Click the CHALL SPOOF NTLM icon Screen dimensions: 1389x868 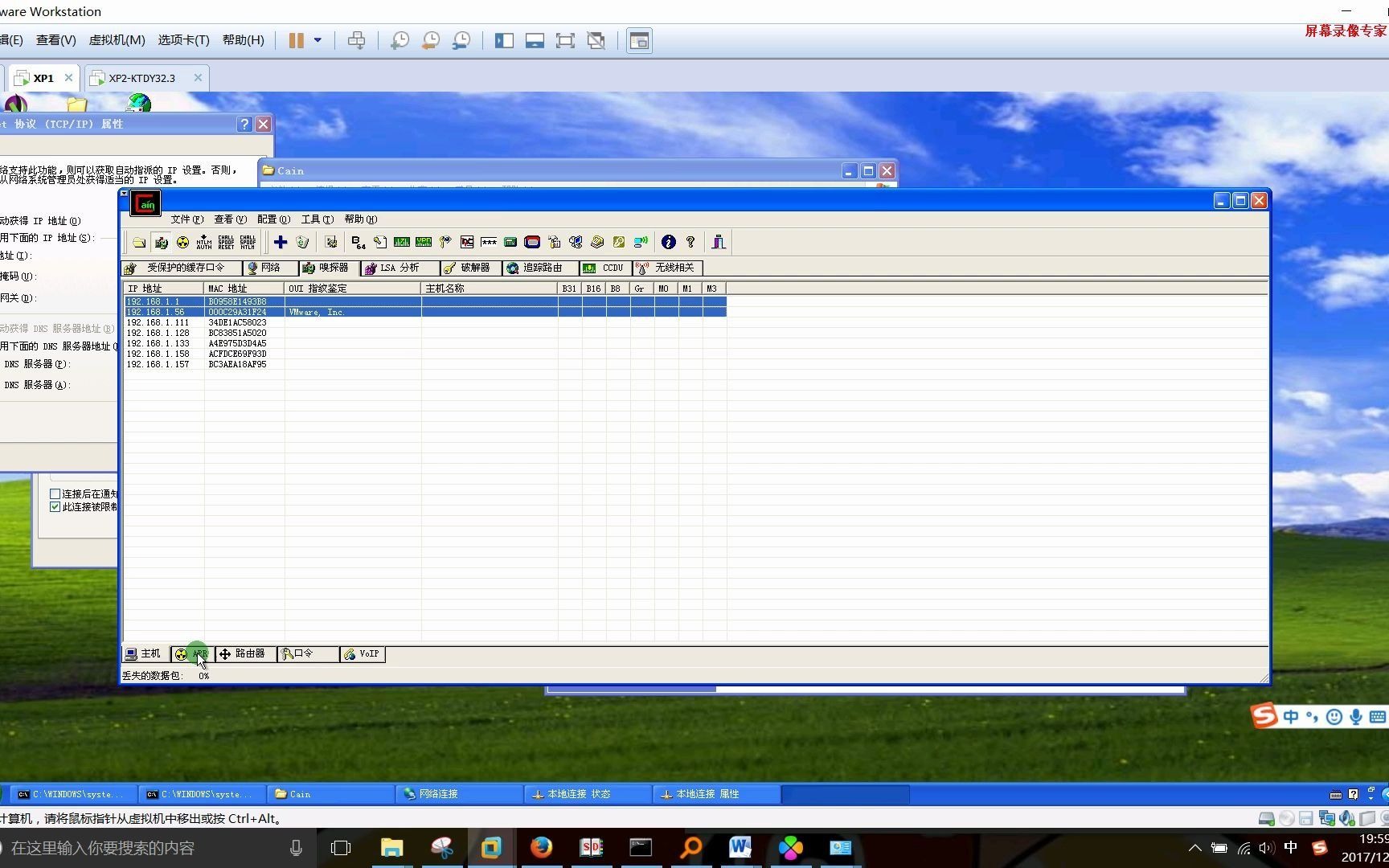[x=248, y=242]
